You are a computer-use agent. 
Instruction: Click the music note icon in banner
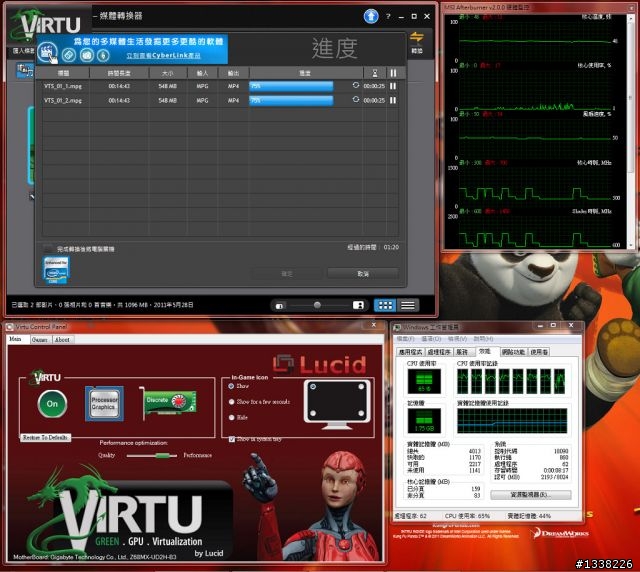click(x=103, y=55)
